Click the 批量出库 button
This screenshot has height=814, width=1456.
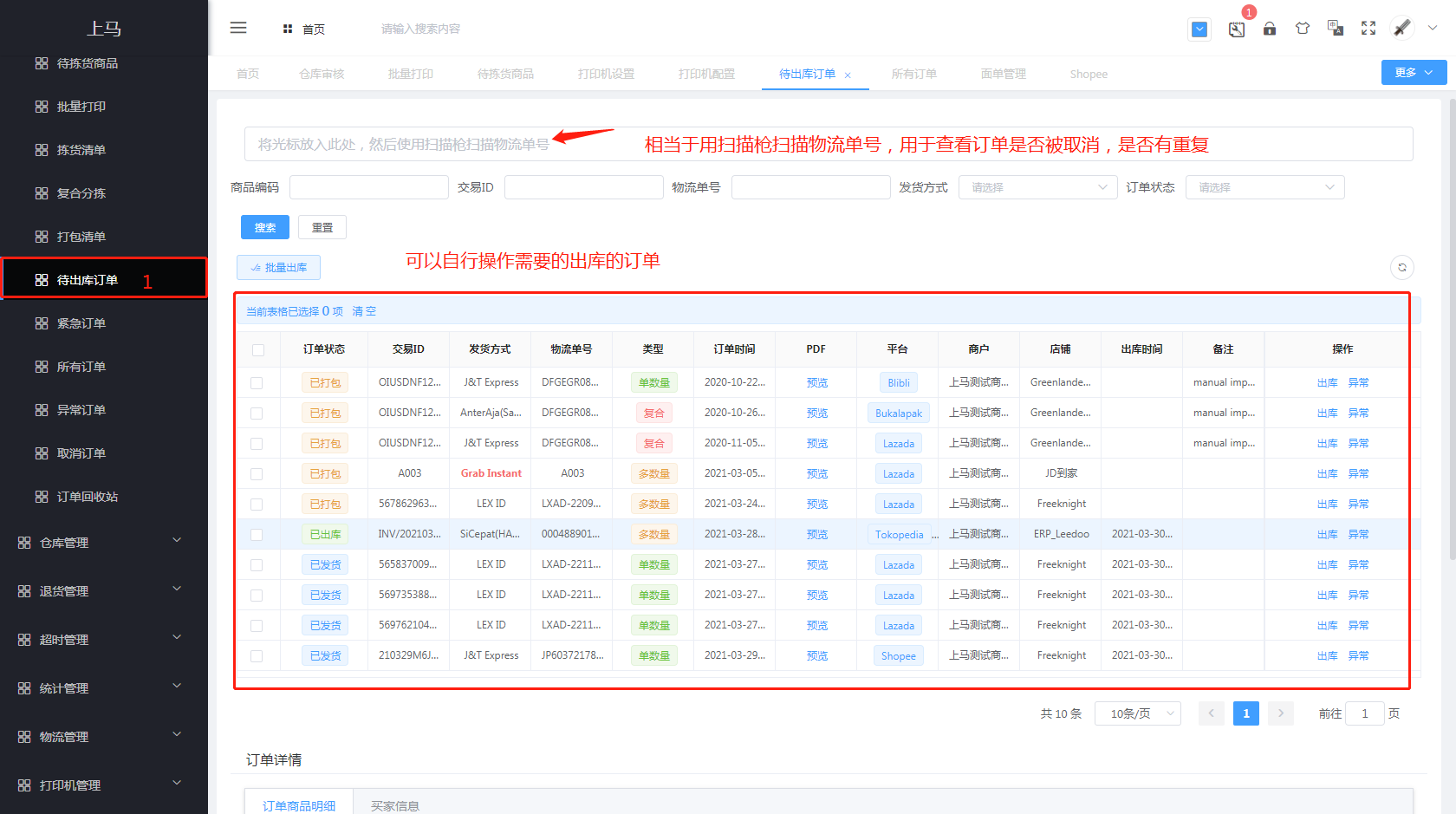[278, 267]
